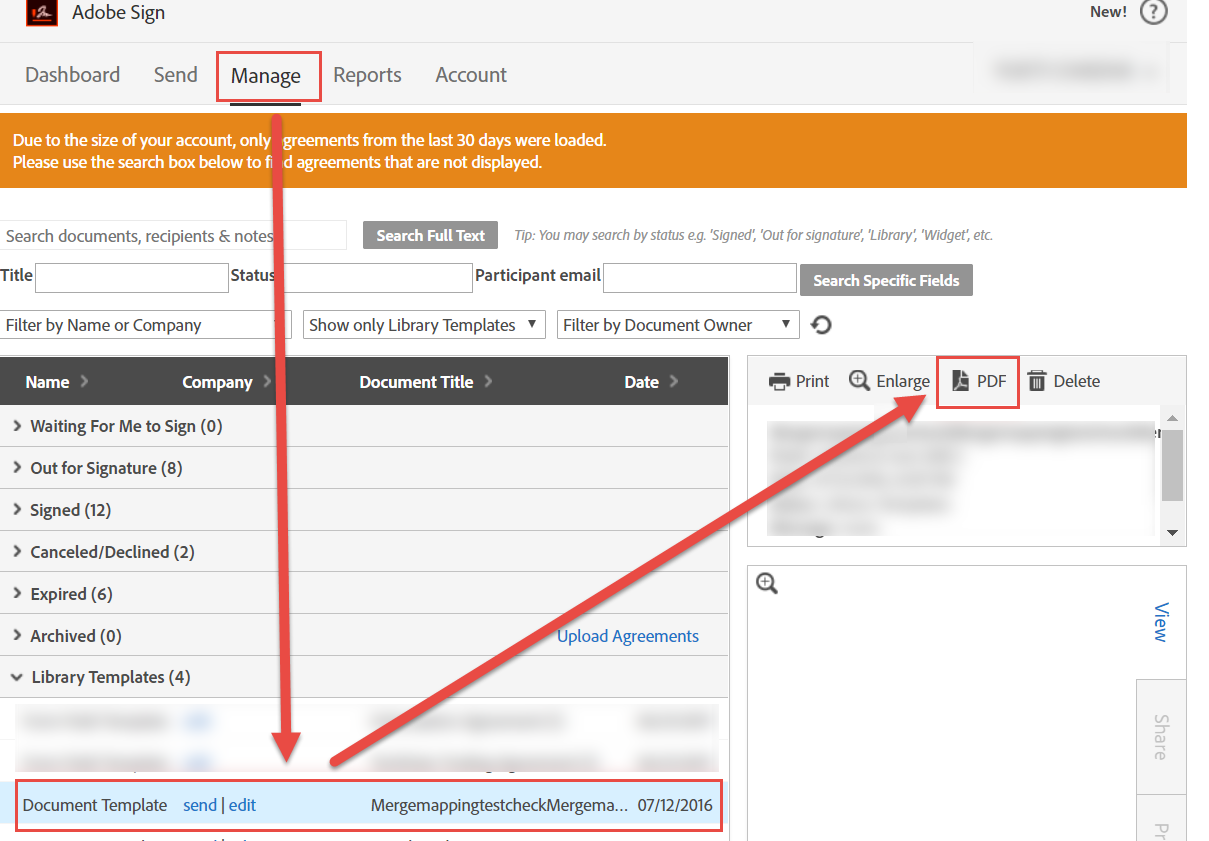
Task: Open the Account tab
Action: click(x=471, y=75)
